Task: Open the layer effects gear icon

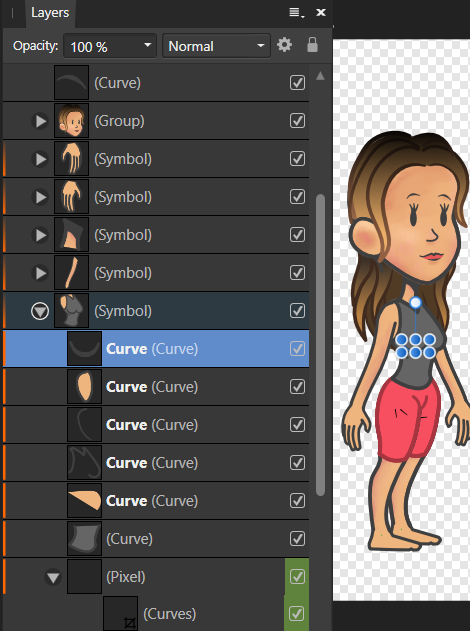Action: pyautogui.click(x=284, y=45)
